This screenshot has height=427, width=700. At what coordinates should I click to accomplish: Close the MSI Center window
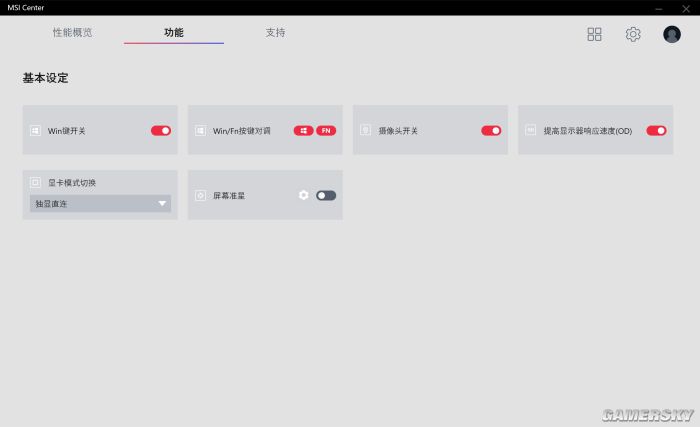(x=686, y=8)
